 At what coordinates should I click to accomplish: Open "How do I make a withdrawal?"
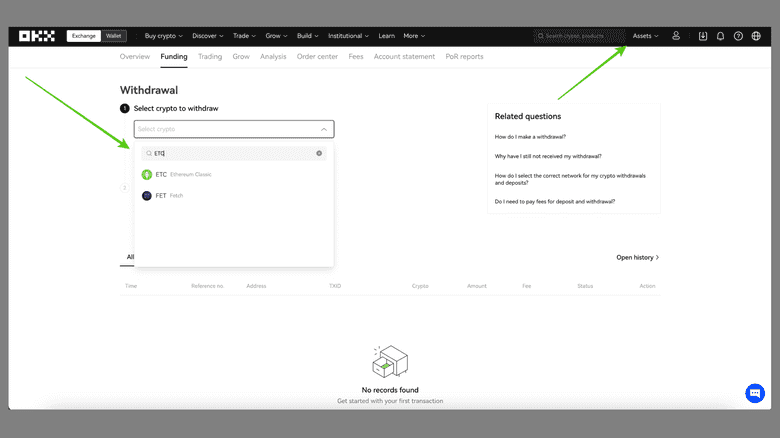point(530,136)
